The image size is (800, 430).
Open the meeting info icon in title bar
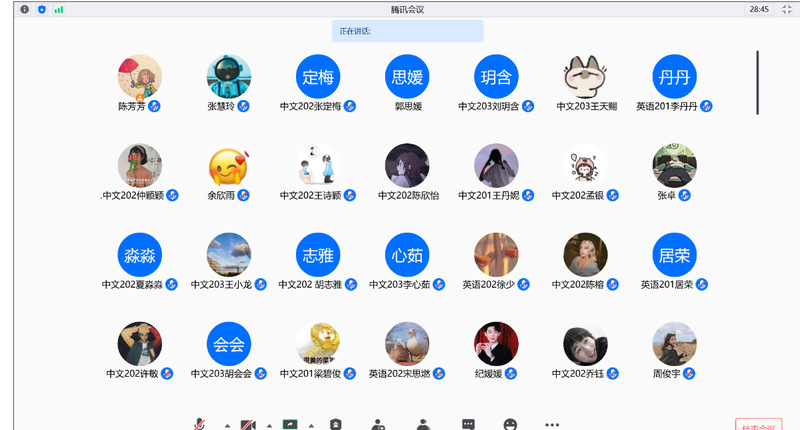(25, 9)
